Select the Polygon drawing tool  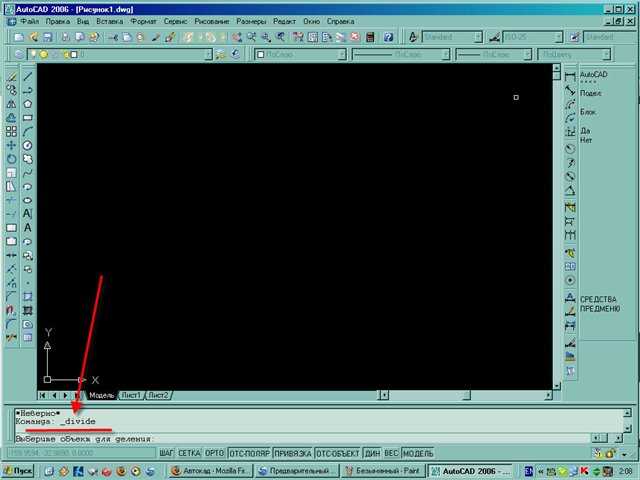point(28,103)
